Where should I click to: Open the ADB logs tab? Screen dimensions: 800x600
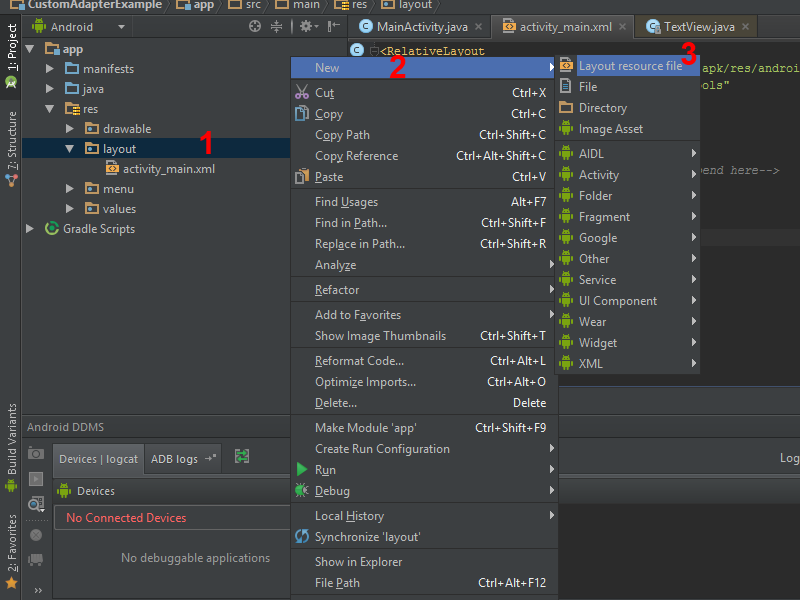click(183, 459)
